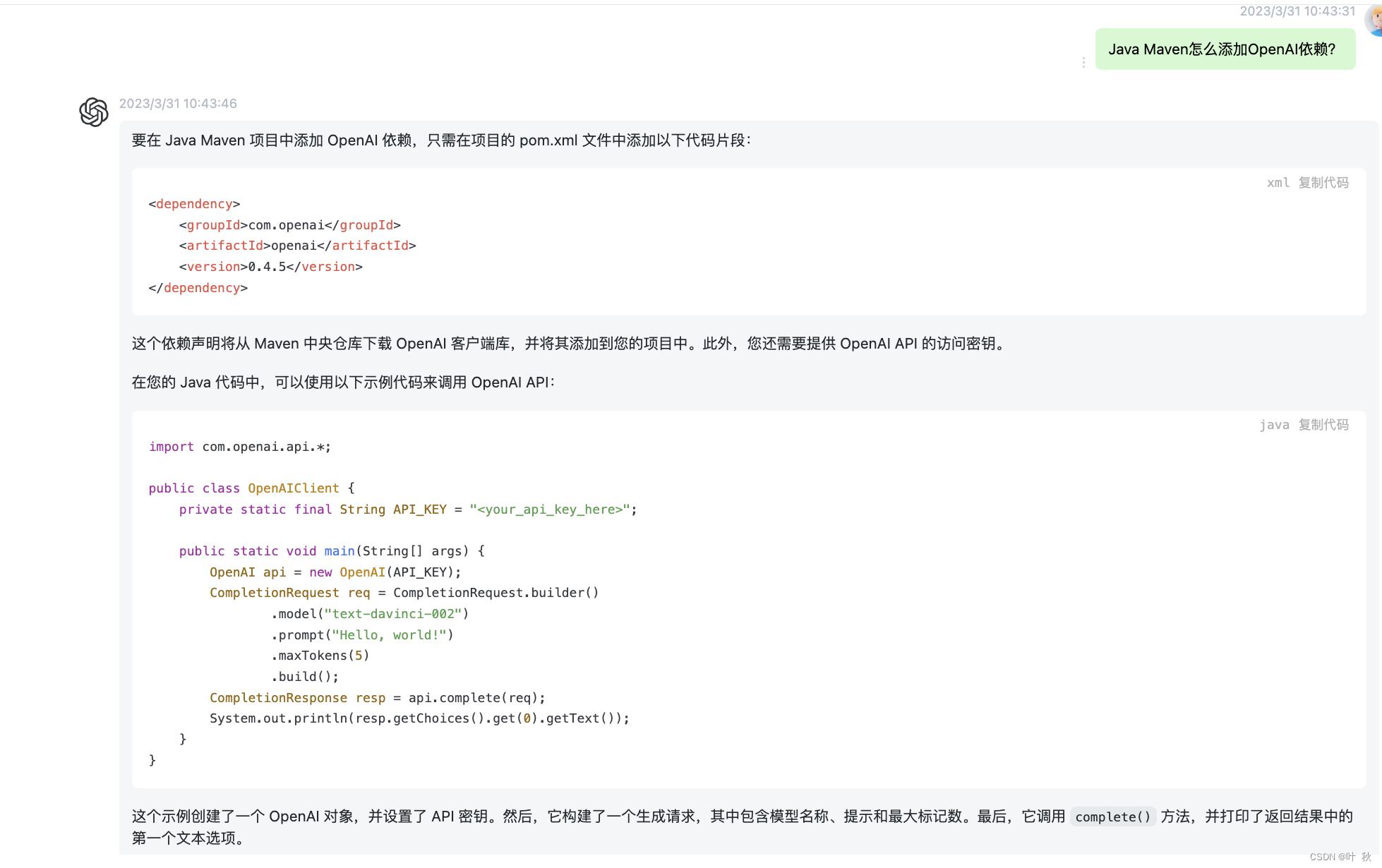
Task: Click the CompletionRequest.builder() line
Action: 404,593
